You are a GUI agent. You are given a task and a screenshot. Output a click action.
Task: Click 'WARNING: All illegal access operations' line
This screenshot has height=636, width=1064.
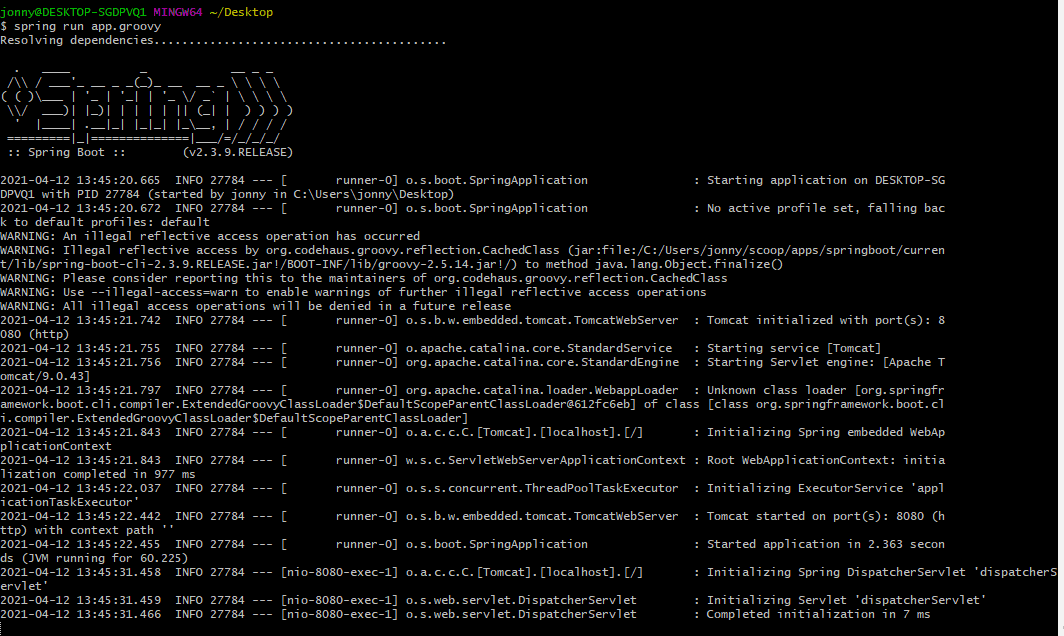point(255,306)
